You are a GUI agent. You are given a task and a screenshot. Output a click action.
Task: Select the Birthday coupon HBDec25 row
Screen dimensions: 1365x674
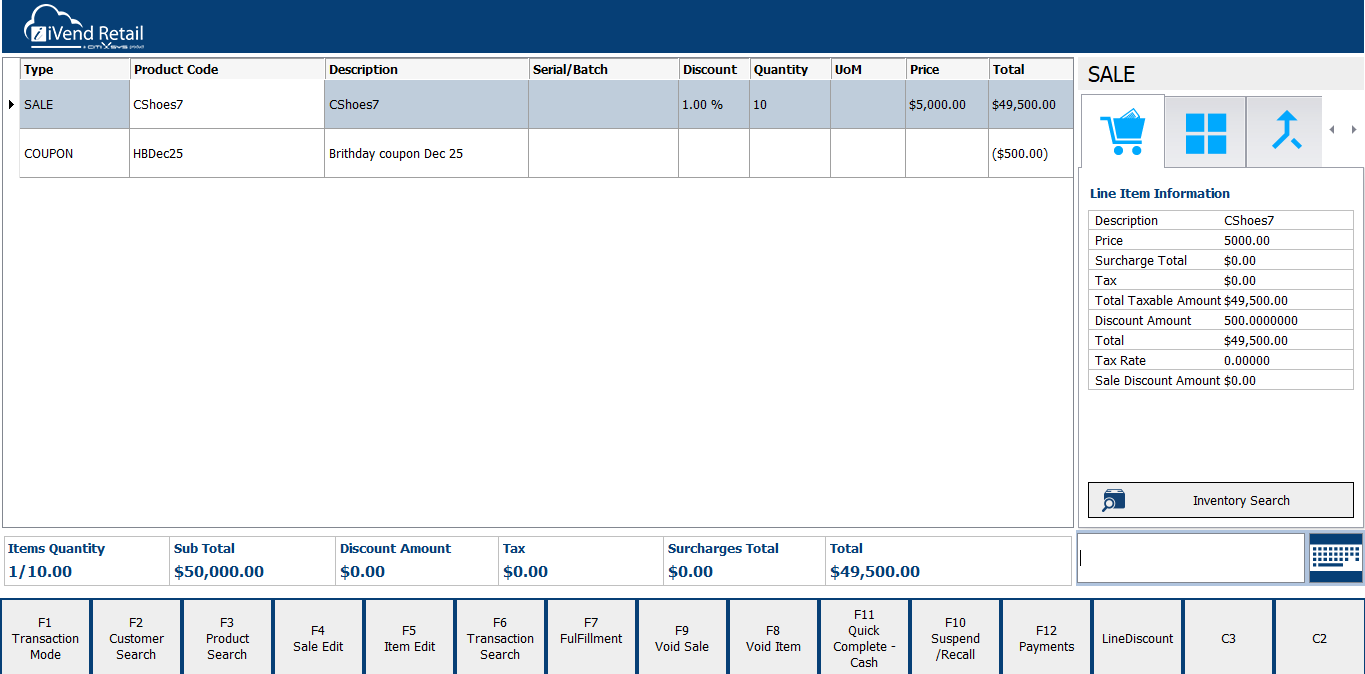click(x=427, y=154)
